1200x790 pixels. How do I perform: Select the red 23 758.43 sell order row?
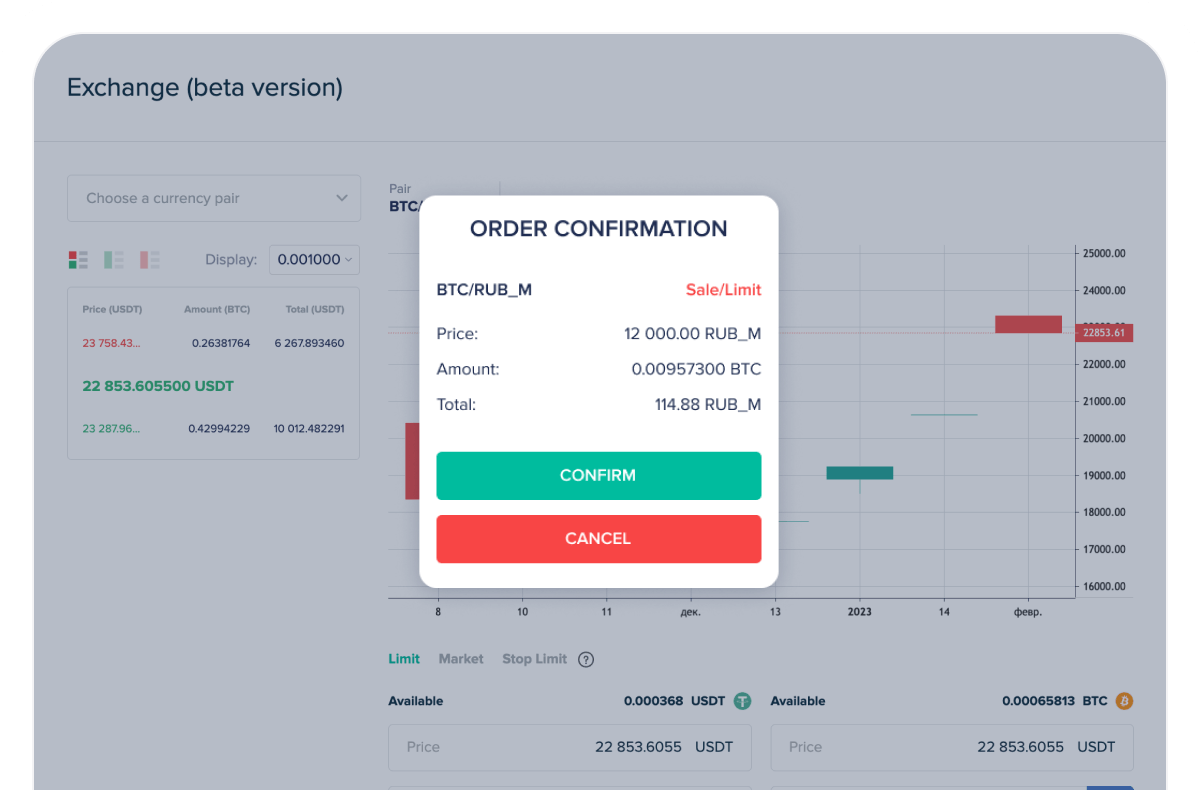213,343
